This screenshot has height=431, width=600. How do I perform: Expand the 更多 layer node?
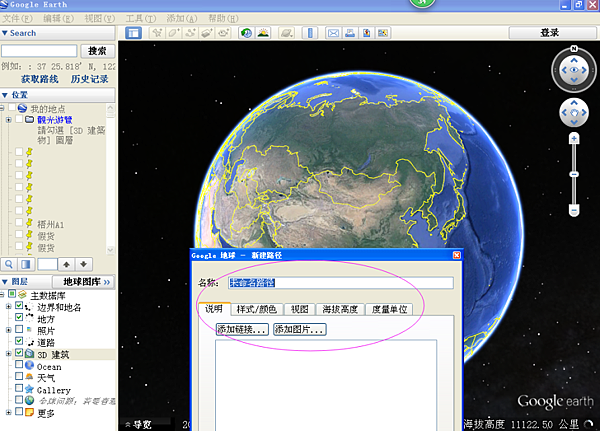8,412
